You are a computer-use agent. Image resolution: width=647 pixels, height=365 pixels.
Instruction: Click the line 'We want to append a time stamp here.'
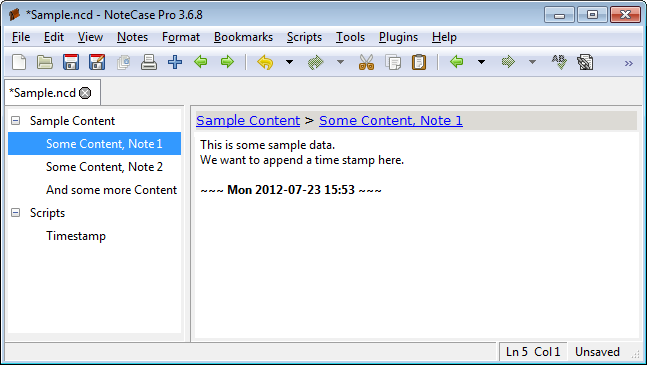[x=302, y=160]
